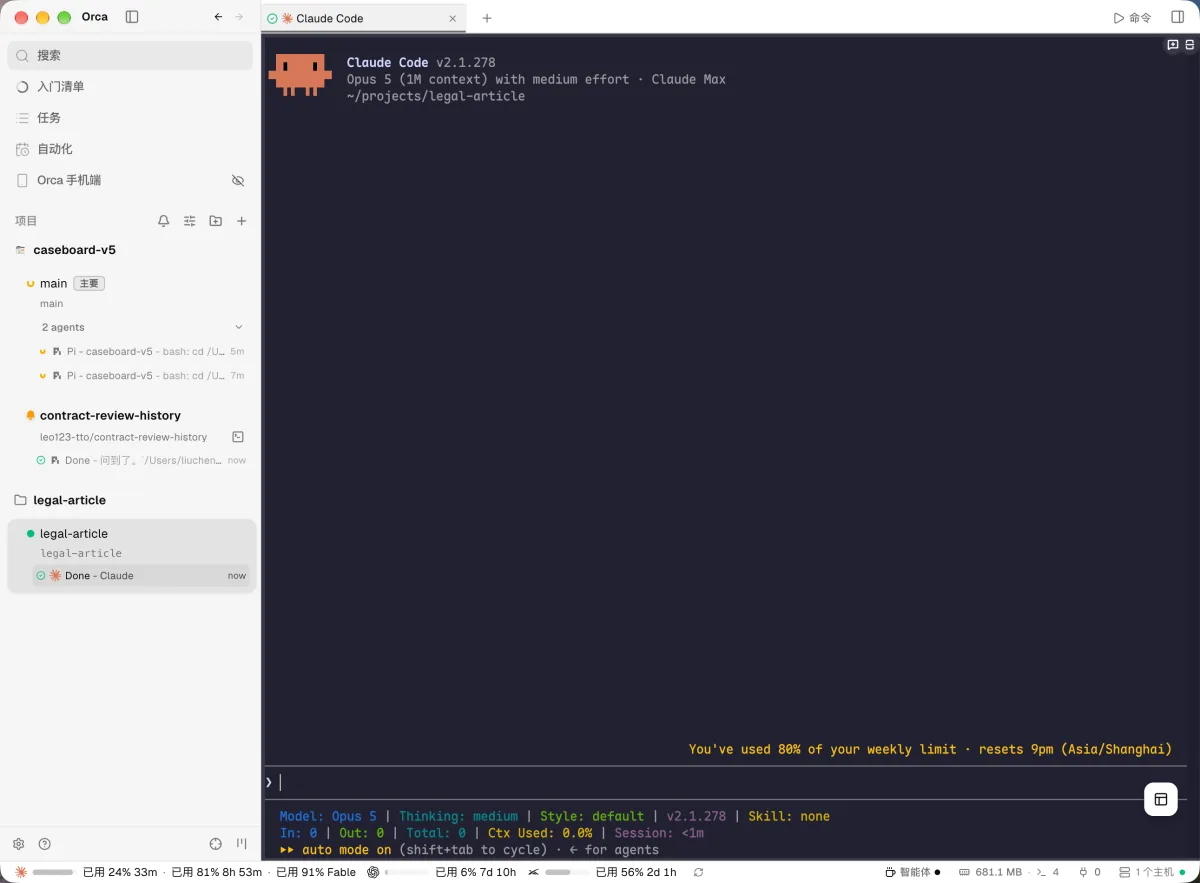Open the Done - Claude agent row

140,575
